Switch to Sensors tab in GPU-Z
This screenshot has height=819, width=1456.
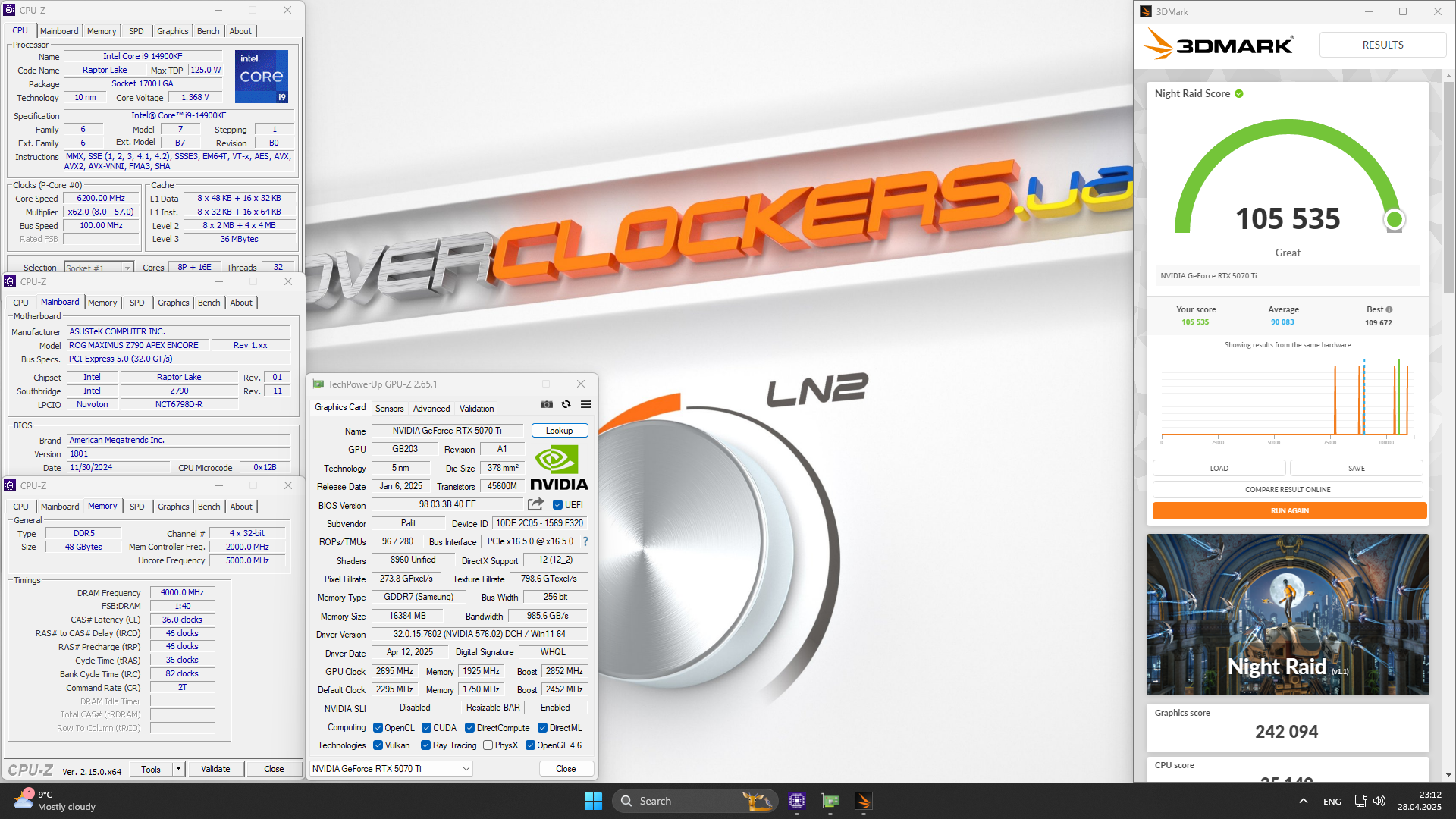[389, 408]
